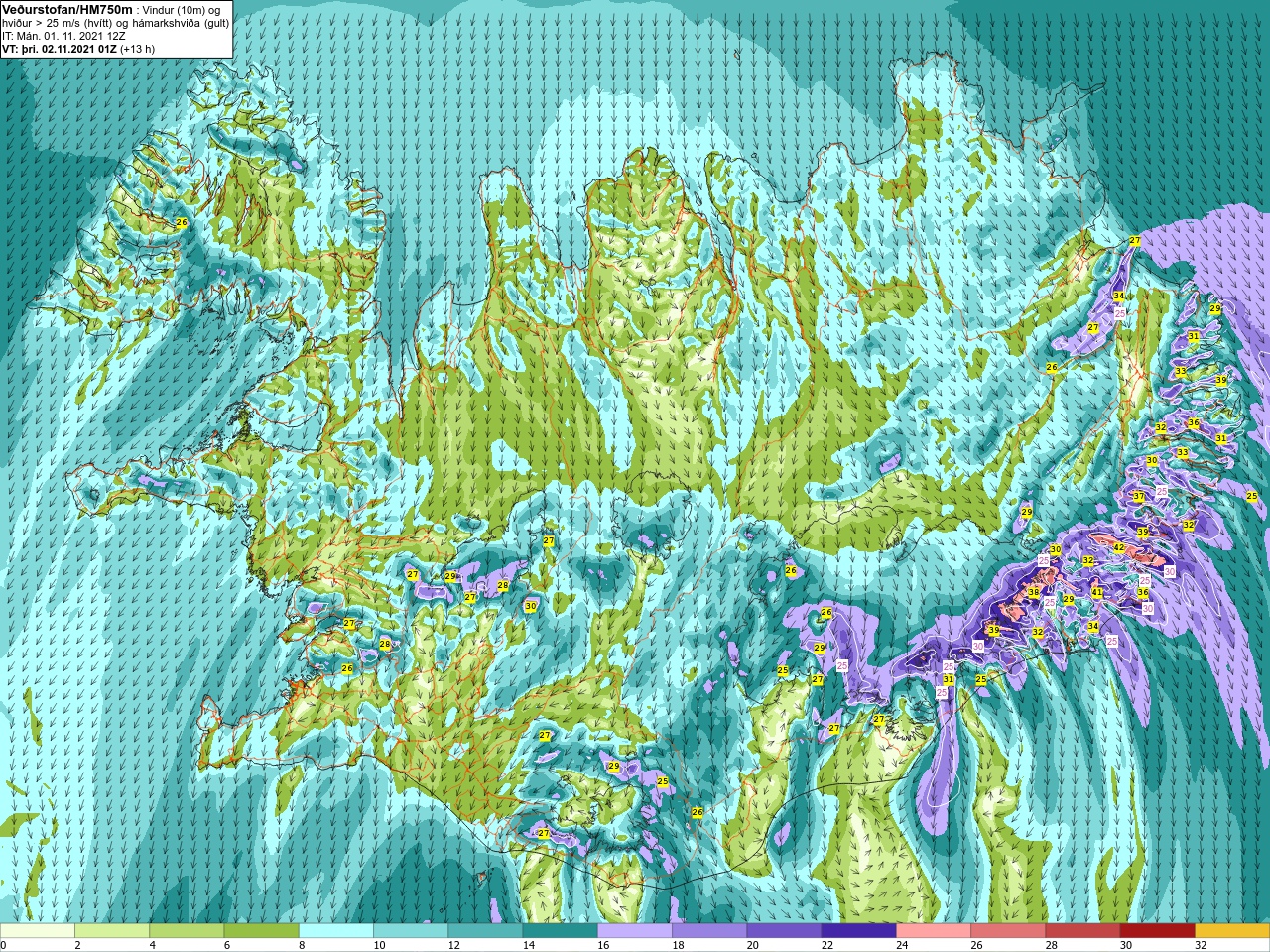Select the 6–8 m/s olive green legend swatch
1270x952 pixels.
click(x=261, y=931)
